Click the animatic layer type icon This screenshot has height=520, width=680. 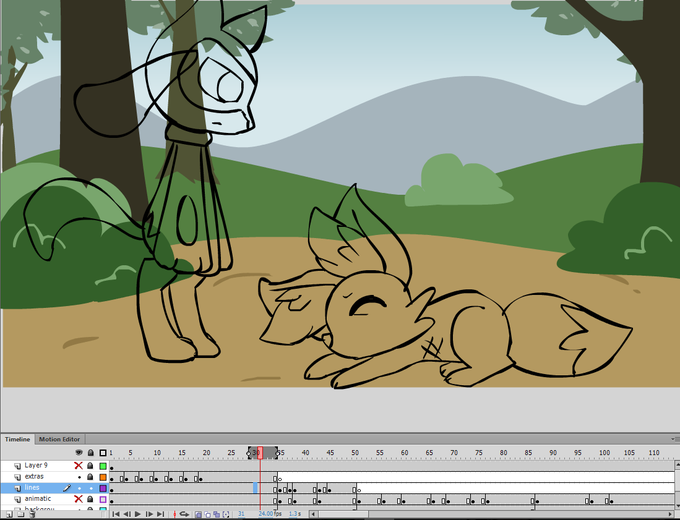(x=17, y=500)
